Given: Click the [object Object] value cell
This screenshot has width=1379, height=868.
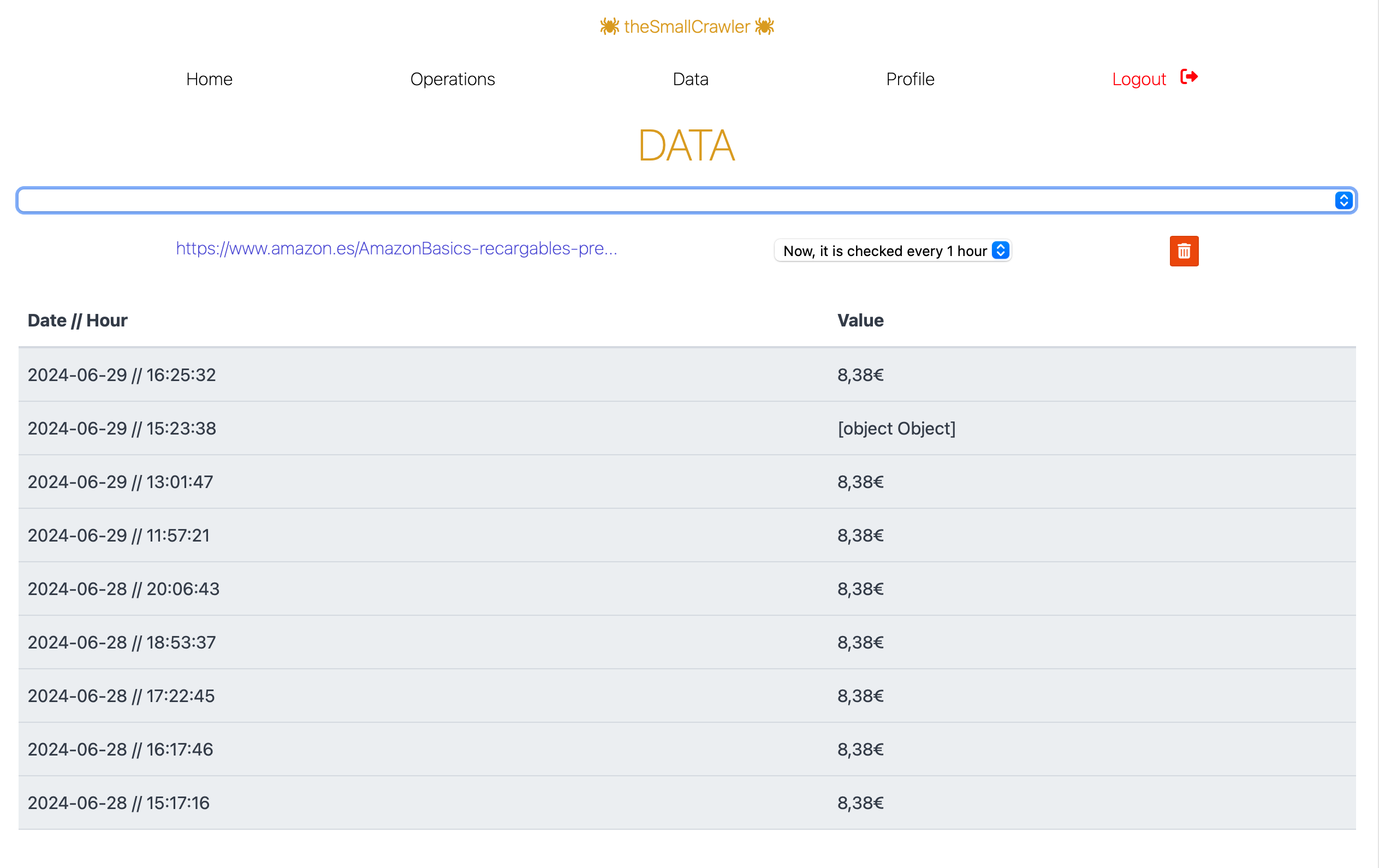Looking at the screenshot, I should tap(896, 429).
